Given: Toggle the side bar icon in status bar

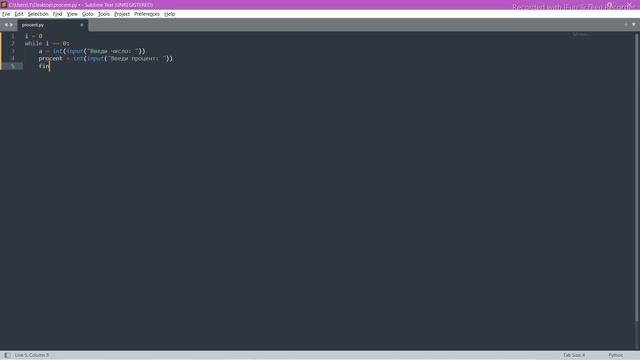Looking at the screenshot, I should 7,355.
